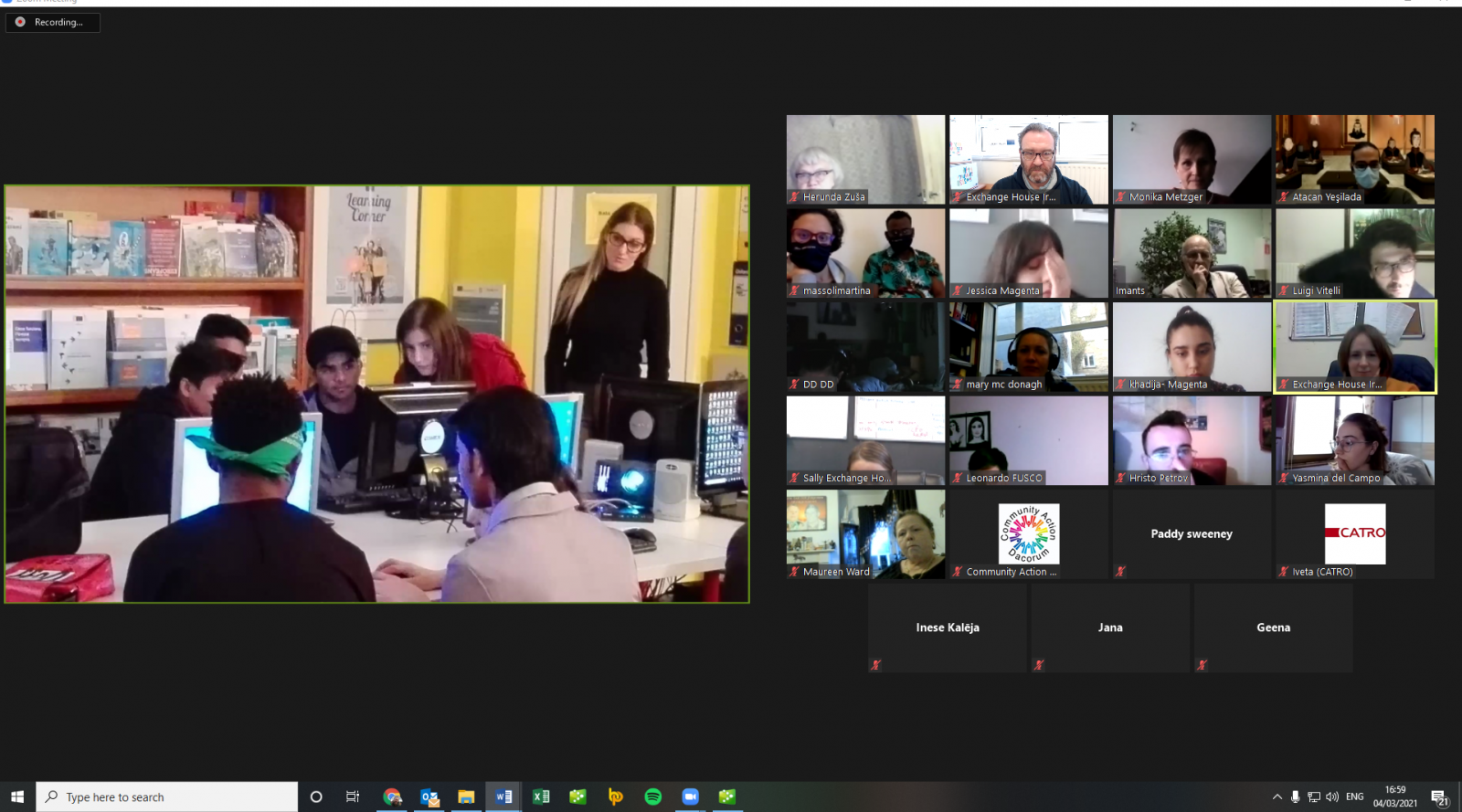Click the Cortana circle icon

[x=316, y=796]
